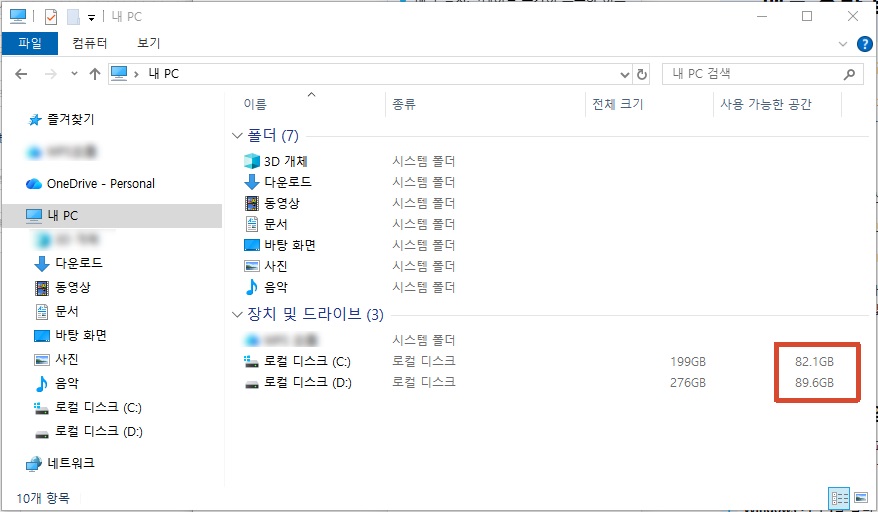Select the 음악 folder in the file list
This screenshot has height=512, width=878.
tap(266, 287)
